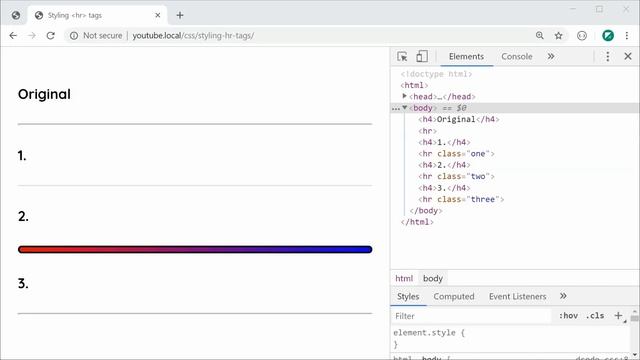Bookmark this page with the star icon
Screen dimensions: 640x360
[559, 36]
